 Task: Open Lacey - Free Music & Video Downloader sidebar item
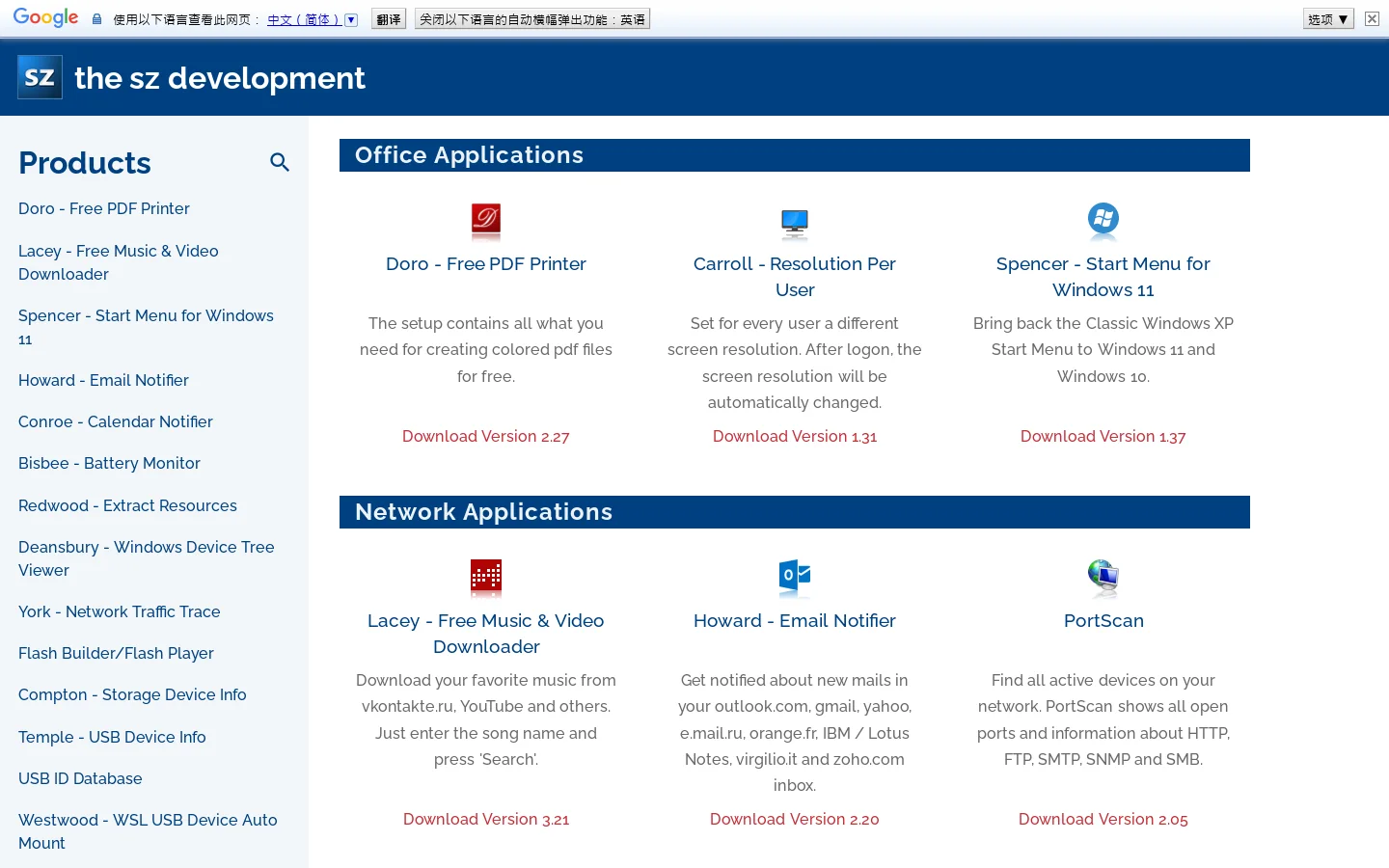119,262
